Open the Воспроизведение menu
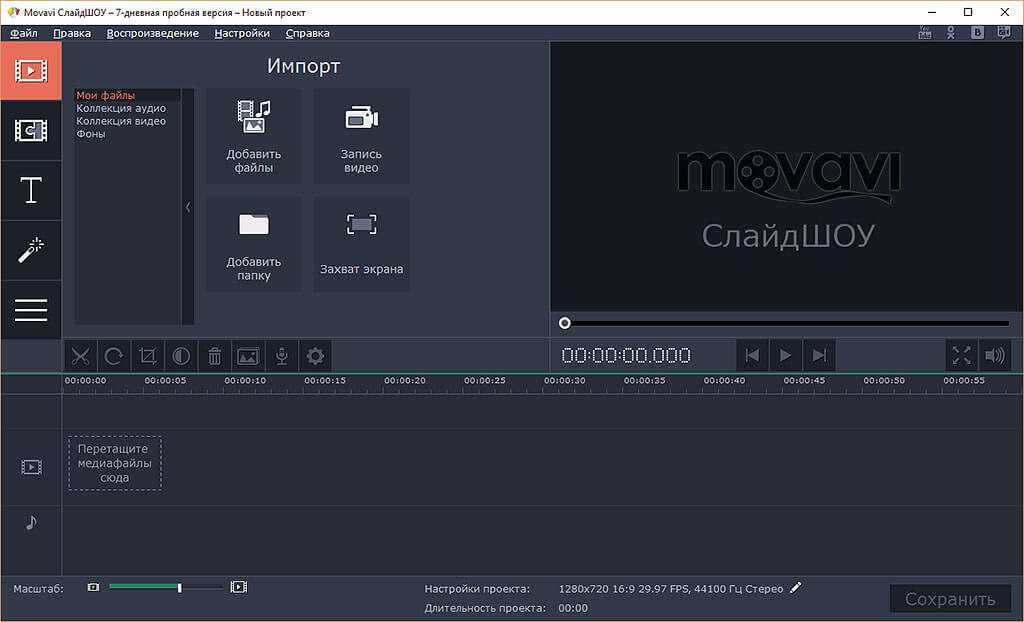This screenshot has height=622, width=1024. [153, 33]
